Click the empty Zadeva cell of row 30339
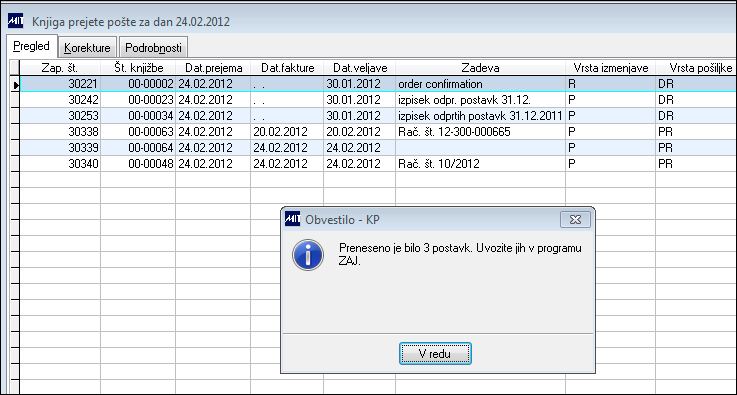Viewport: 737px width, 395px height. click(x=480, y=148)
